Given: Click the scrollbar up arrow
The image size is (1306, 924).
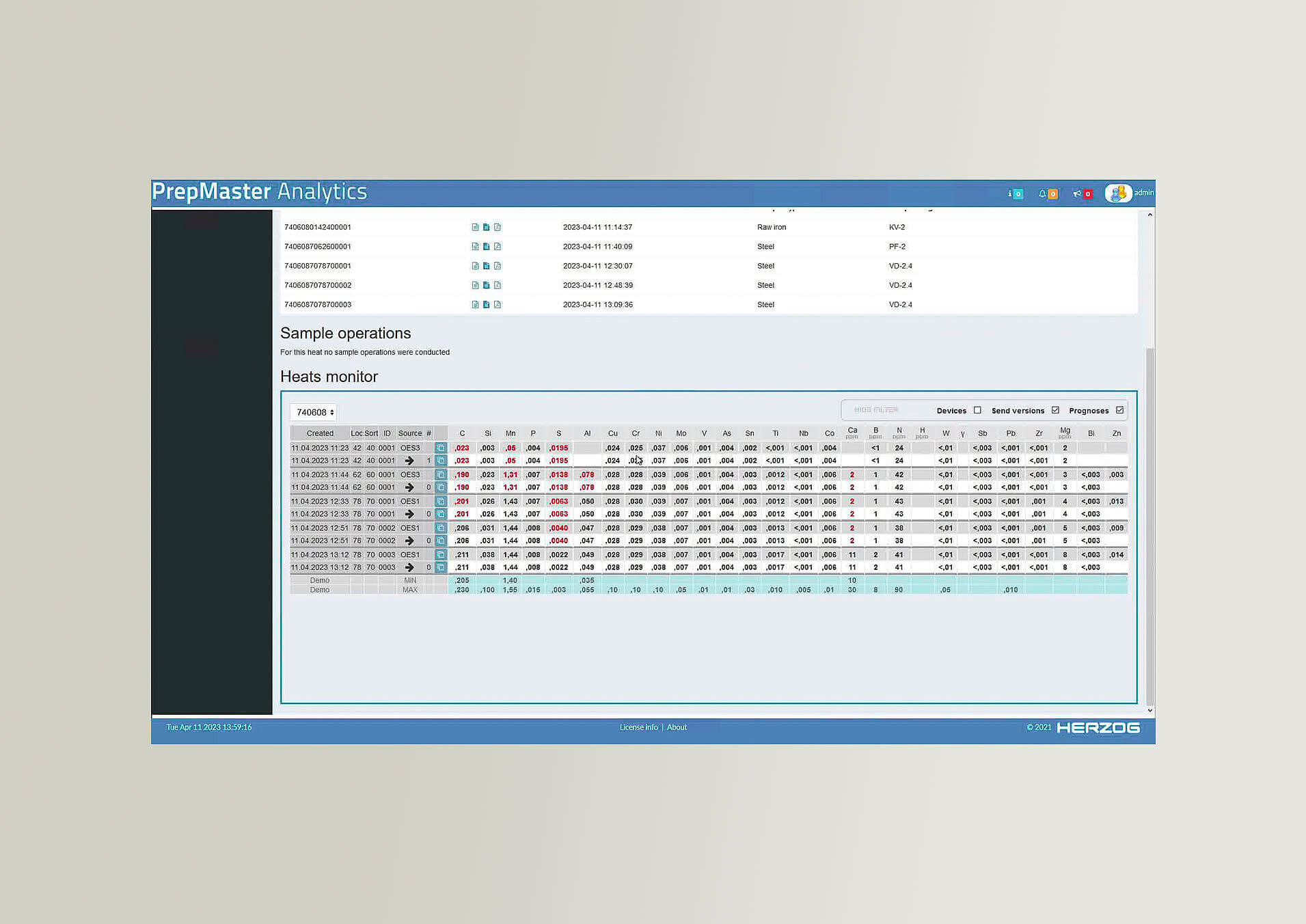Looking at the screenshot, I should 1150,215.
